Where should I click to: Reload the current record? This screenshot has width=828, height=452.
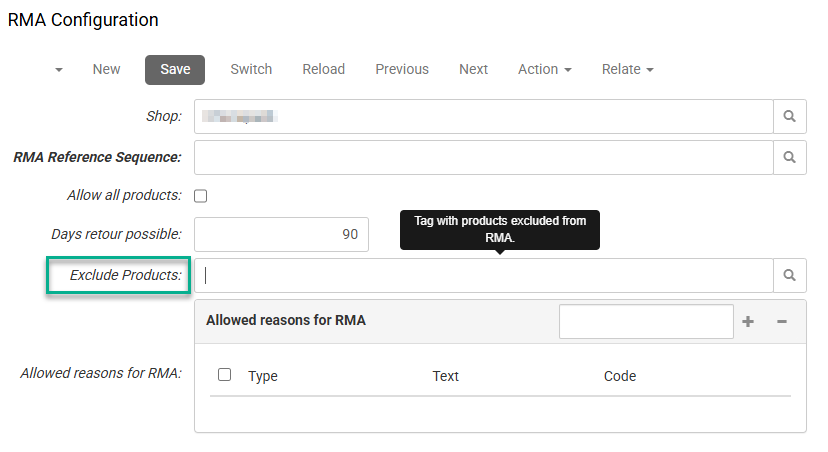coord(323,69)
